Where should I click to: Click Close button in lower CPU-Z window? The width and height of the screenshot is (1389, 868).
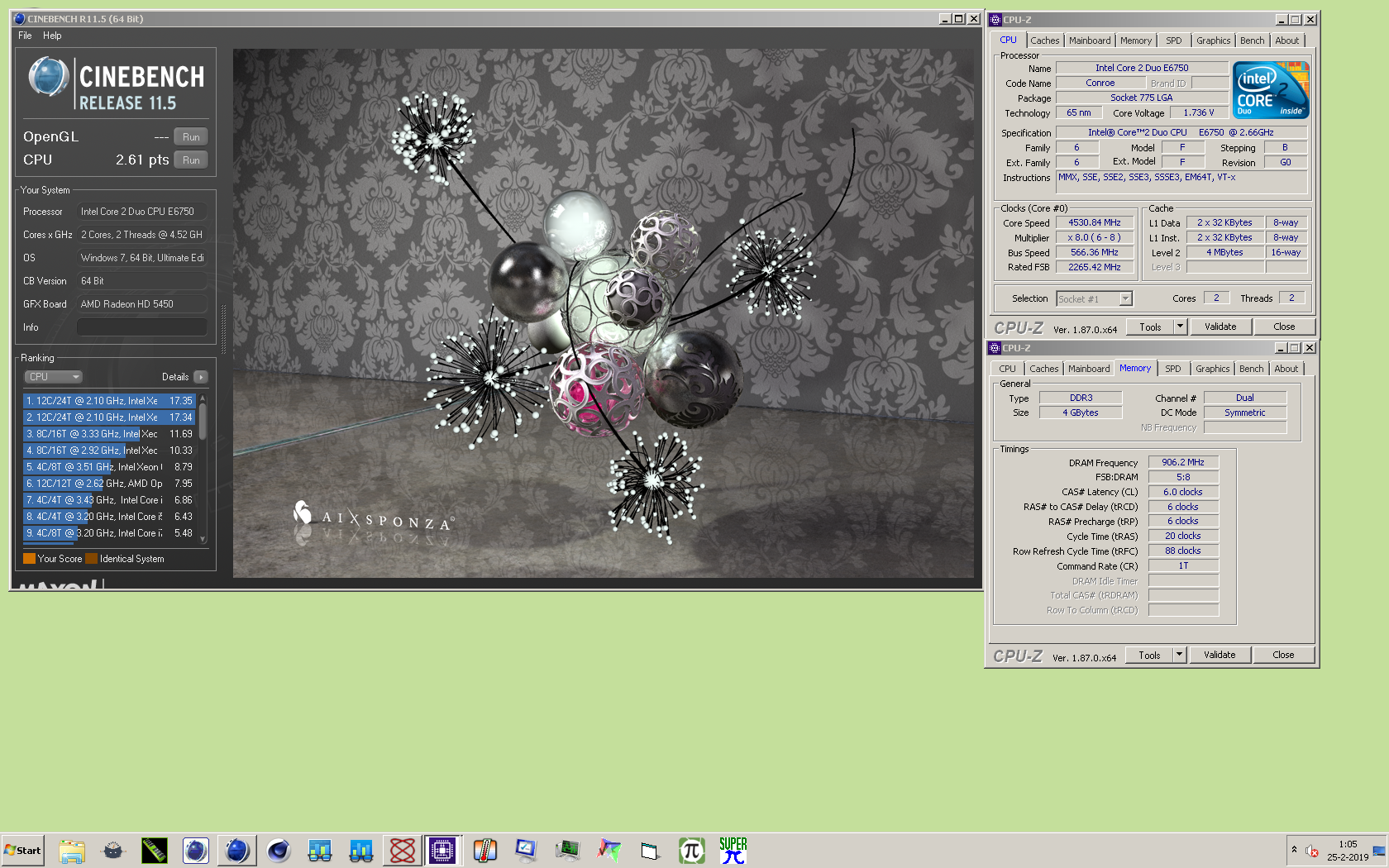click(x=1283, y=655)
